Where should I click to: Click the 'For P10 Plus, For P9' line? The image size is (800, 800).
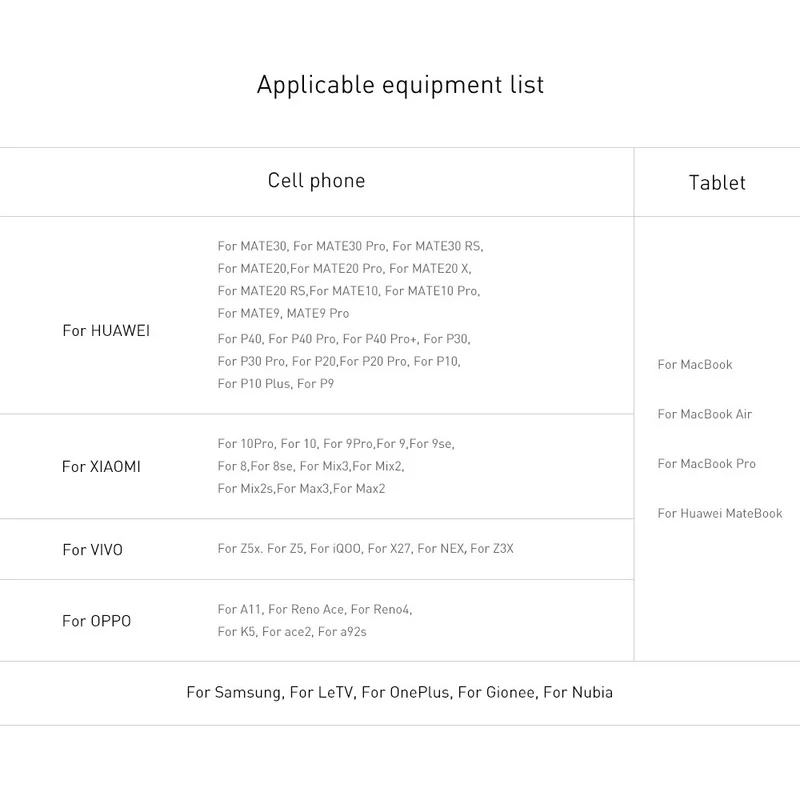275,384
